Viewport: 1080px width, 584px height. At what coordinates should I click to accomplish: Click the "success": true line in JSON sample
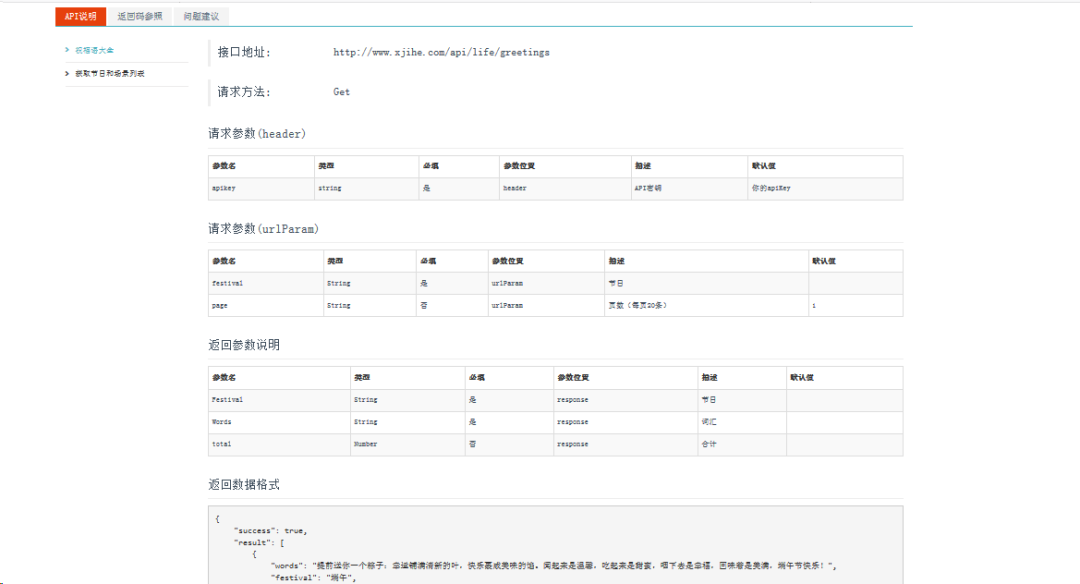(x=271, y=531)
